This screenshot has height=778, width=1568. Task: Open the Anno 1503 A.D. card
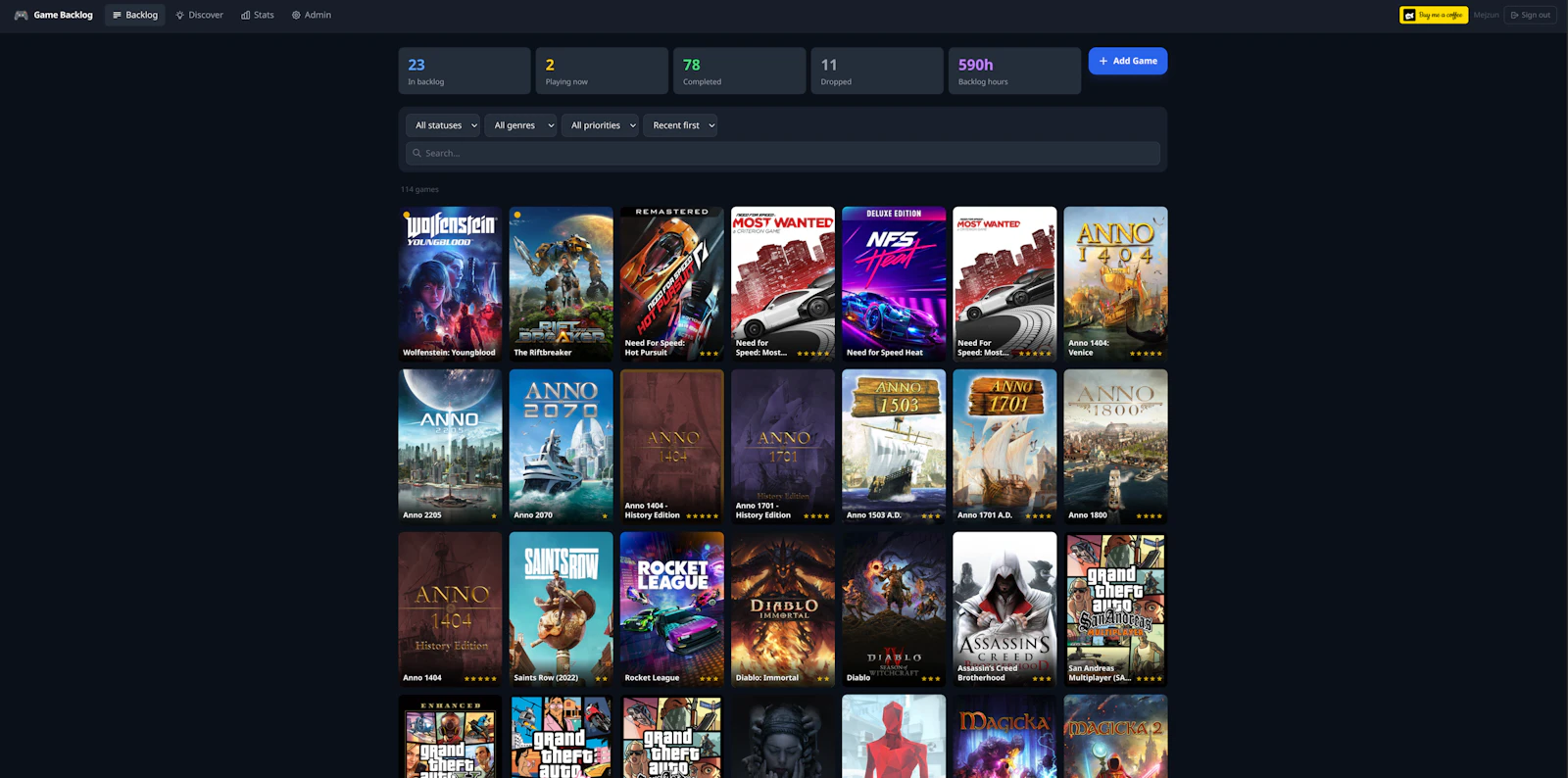click(894, 446)
